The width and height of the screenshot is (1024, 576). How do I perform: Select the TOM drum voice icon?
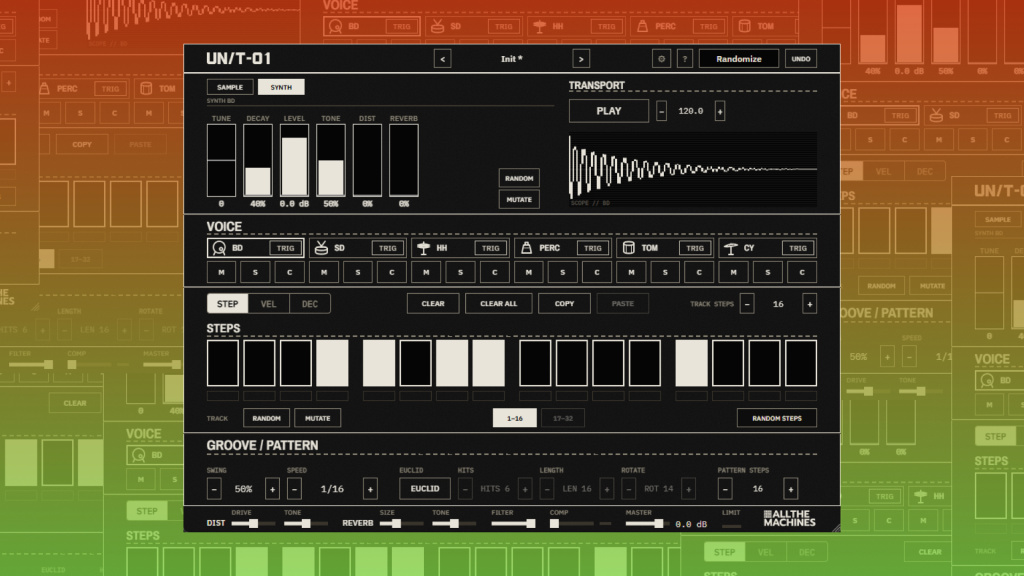pyautogui.click(x=628, y=248)
